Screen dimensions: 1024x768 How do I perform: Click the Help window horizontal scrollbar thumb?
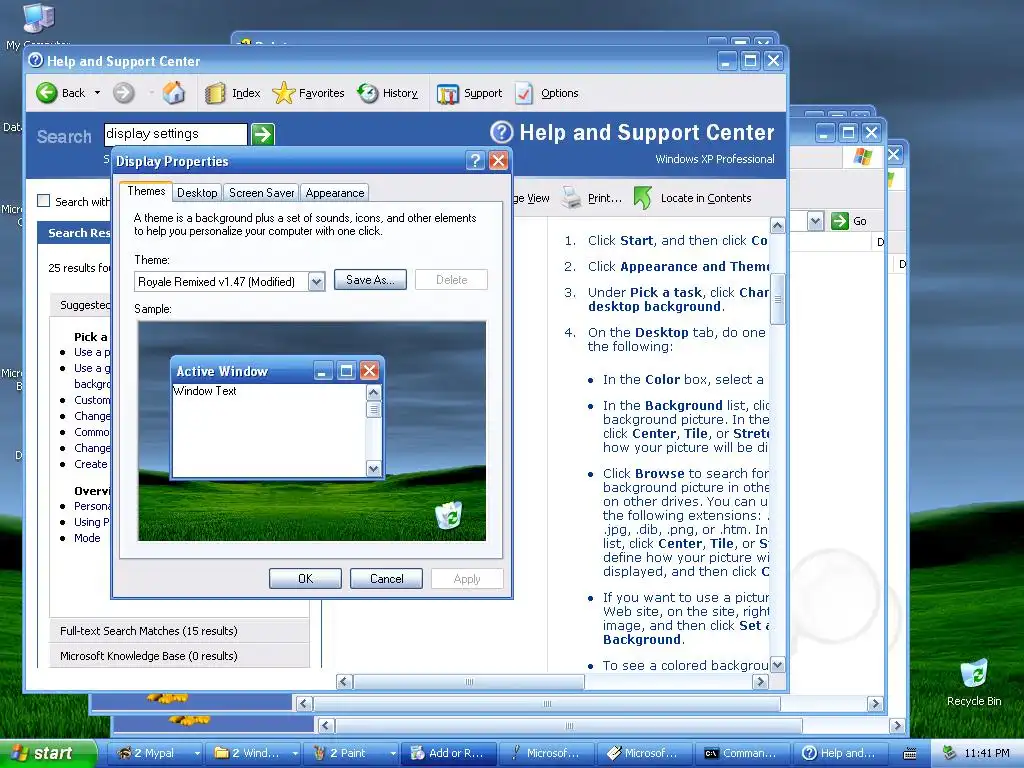[x=468, y=682]
